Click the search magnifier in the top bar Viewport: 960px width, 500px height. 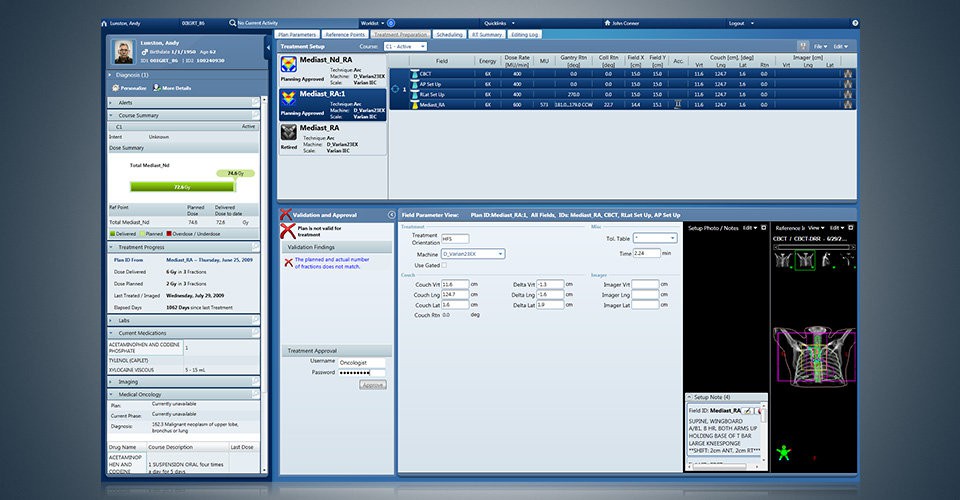click(x=233, y=23)
